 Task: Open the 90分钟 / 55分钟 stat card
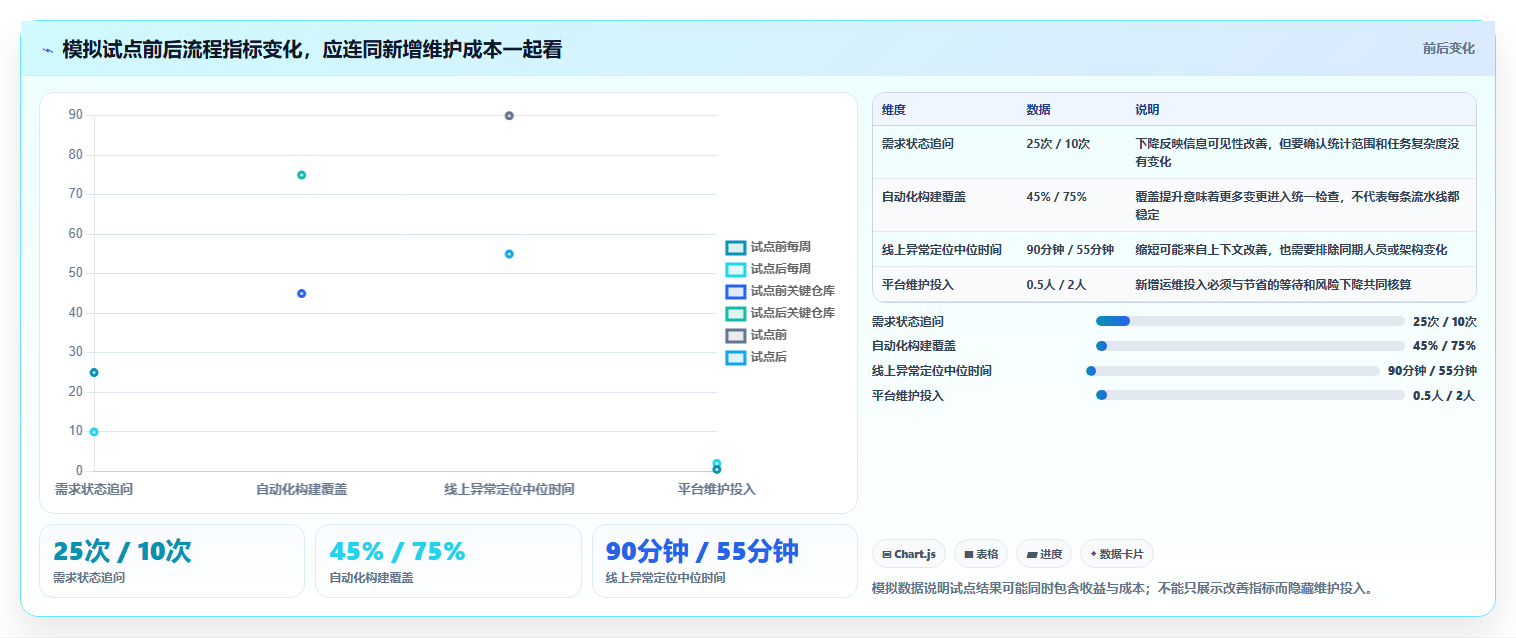tap(725, 561)
